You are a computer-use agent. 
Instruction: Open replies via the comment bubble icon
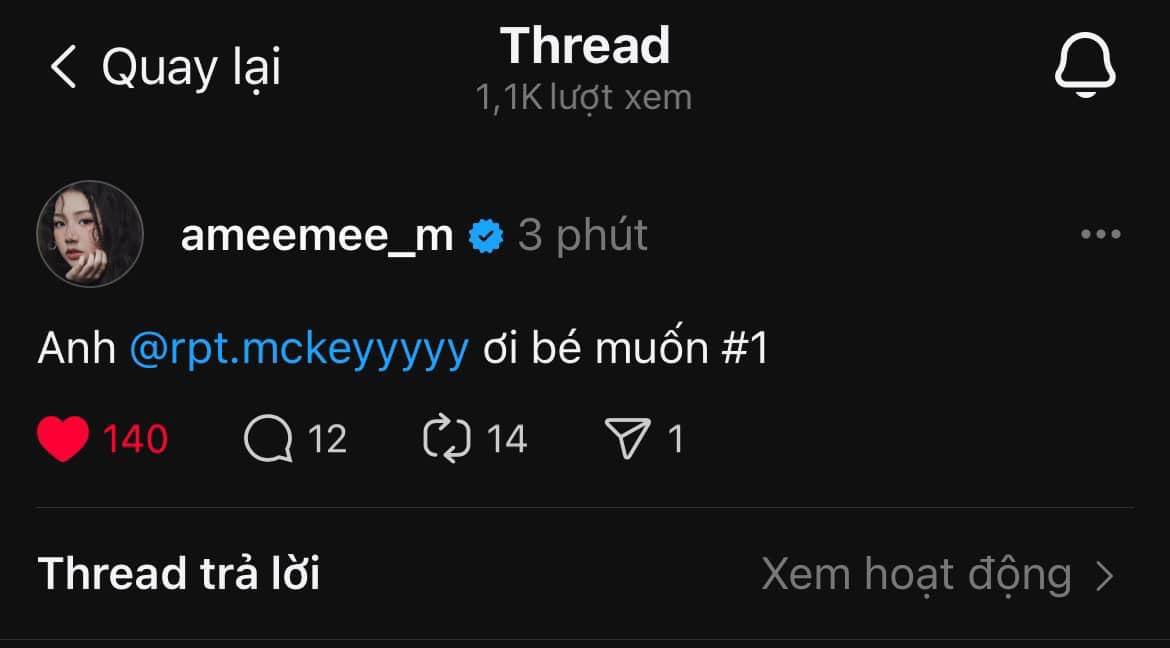[268, 440]
